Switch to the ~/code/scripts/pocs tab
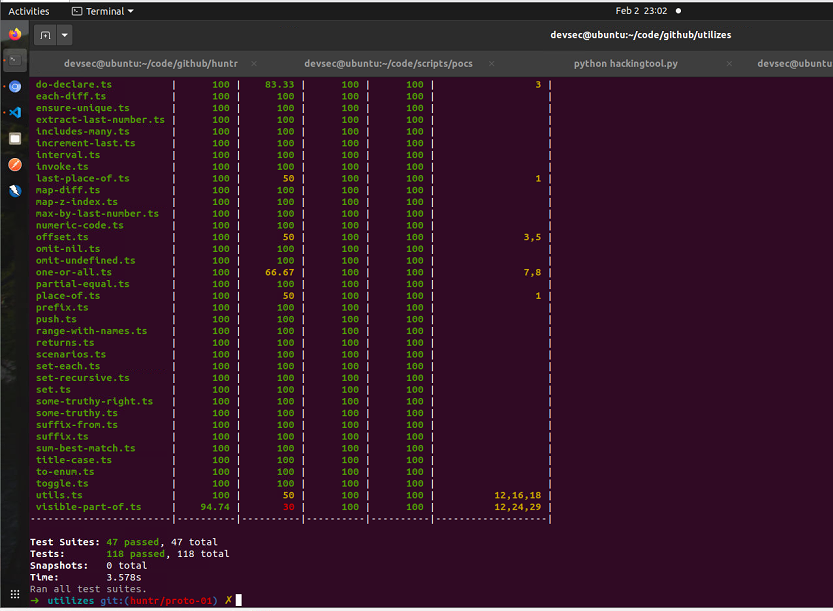Viewport: 833px width, 611px height. pos(388,64)
